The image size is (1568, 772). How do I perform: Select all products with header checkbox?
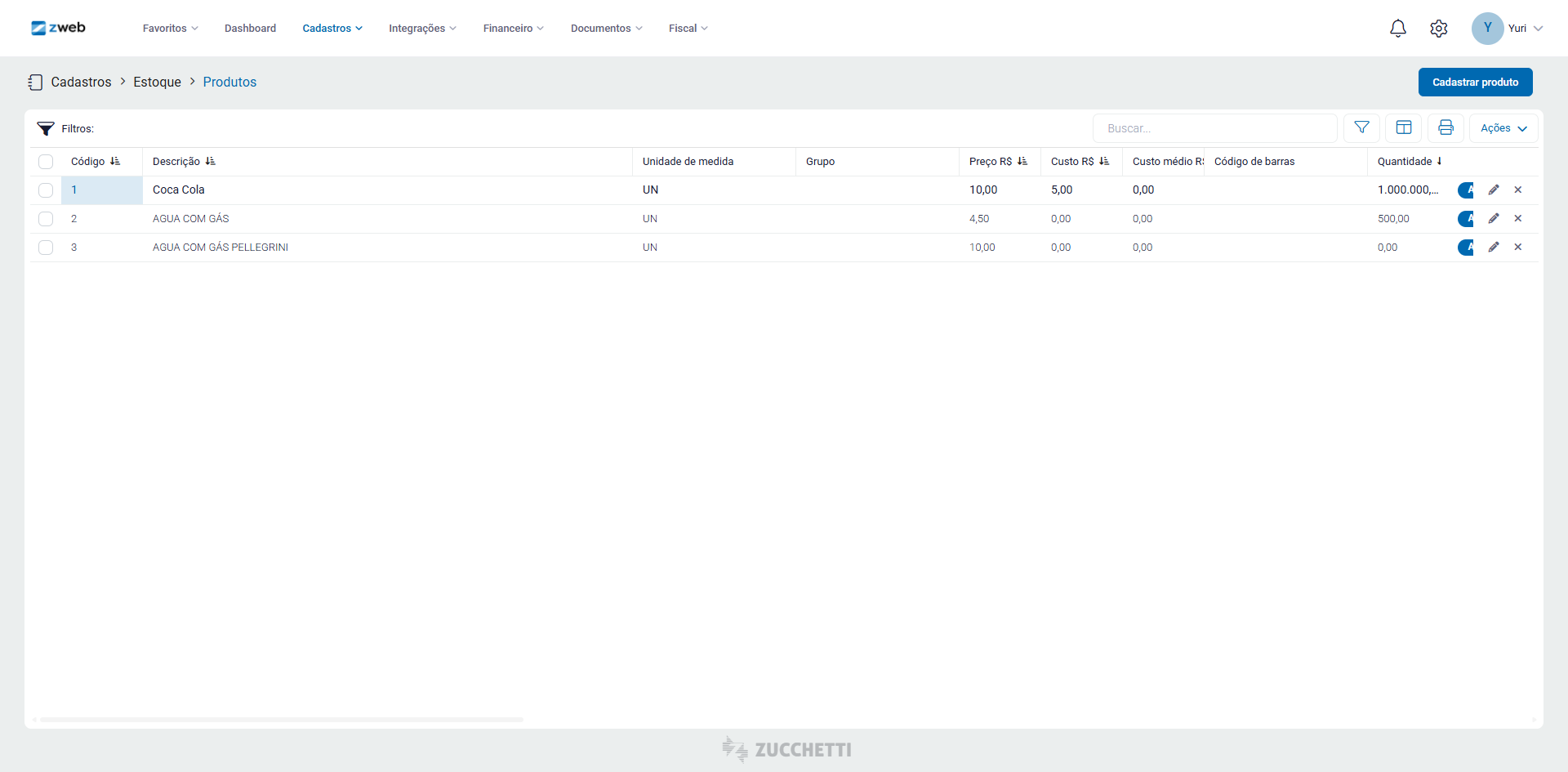(x=46, y=162)
